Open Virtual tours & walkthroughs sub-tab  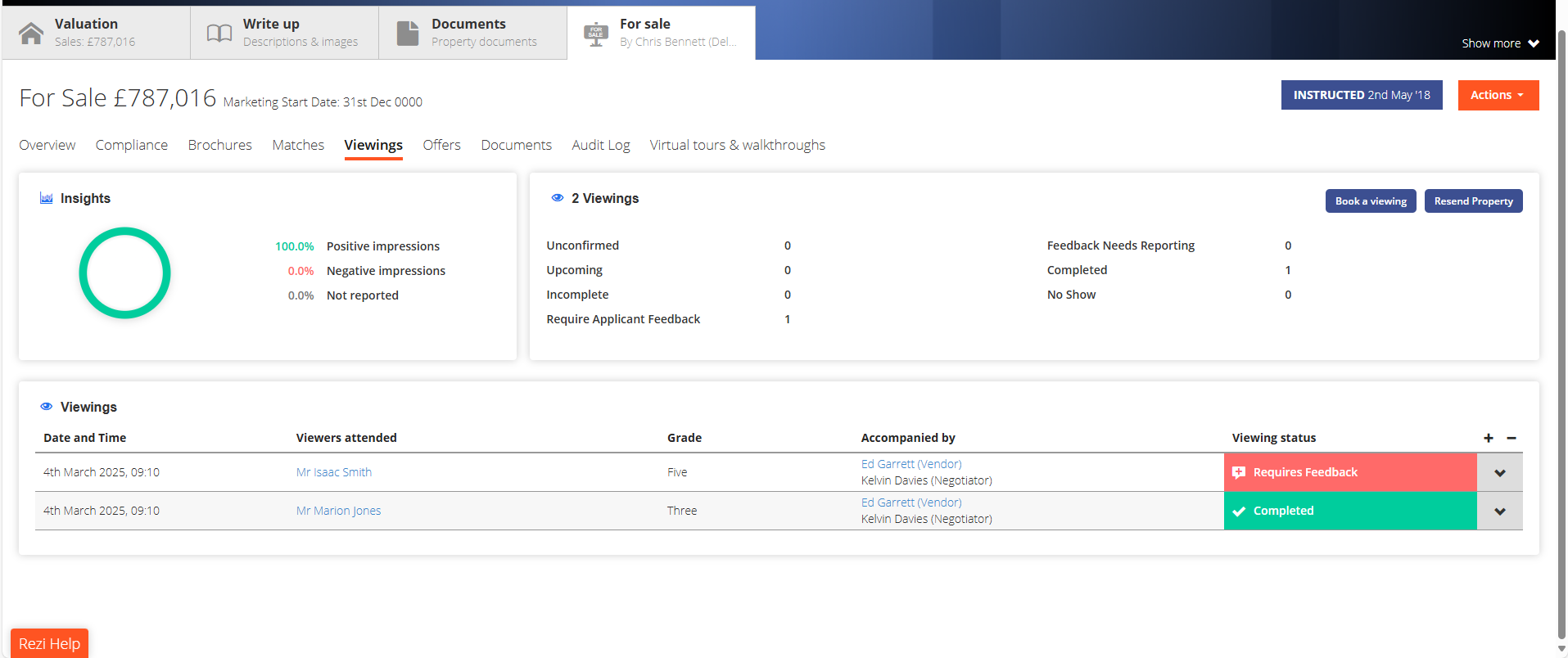pos(738,145)
